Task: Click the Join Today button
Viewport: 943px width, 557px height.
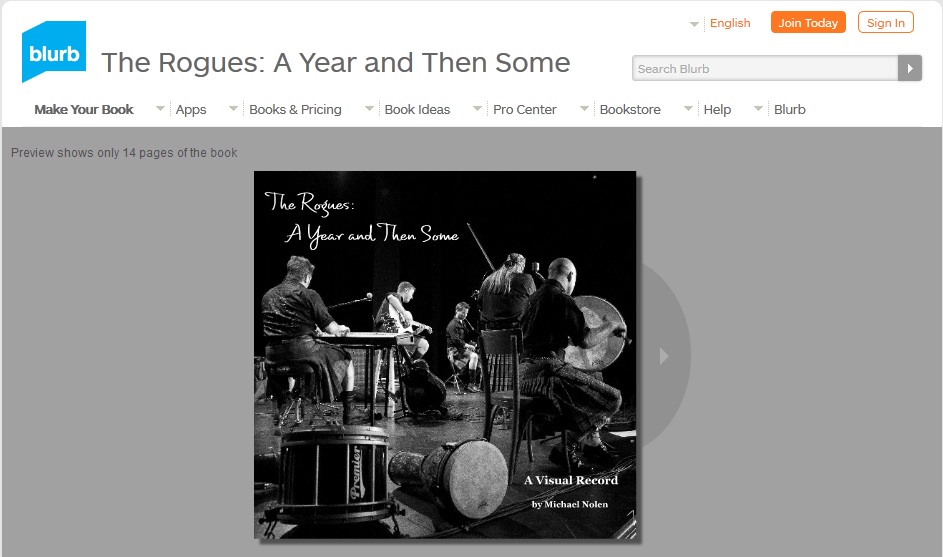Action: pyautogui.click(x=808, y=22)
